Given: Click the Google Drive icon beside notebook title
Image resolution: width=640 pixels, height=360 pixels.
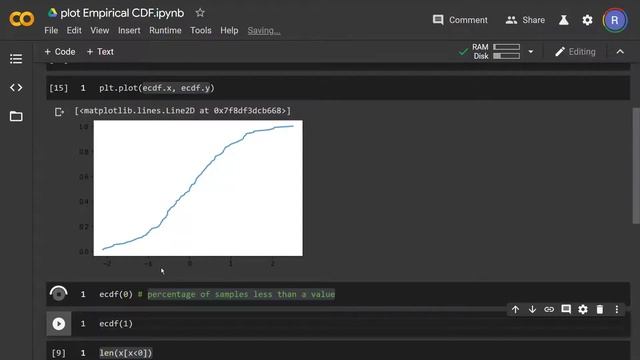Looking at the screenshot, I should (52, 13).
